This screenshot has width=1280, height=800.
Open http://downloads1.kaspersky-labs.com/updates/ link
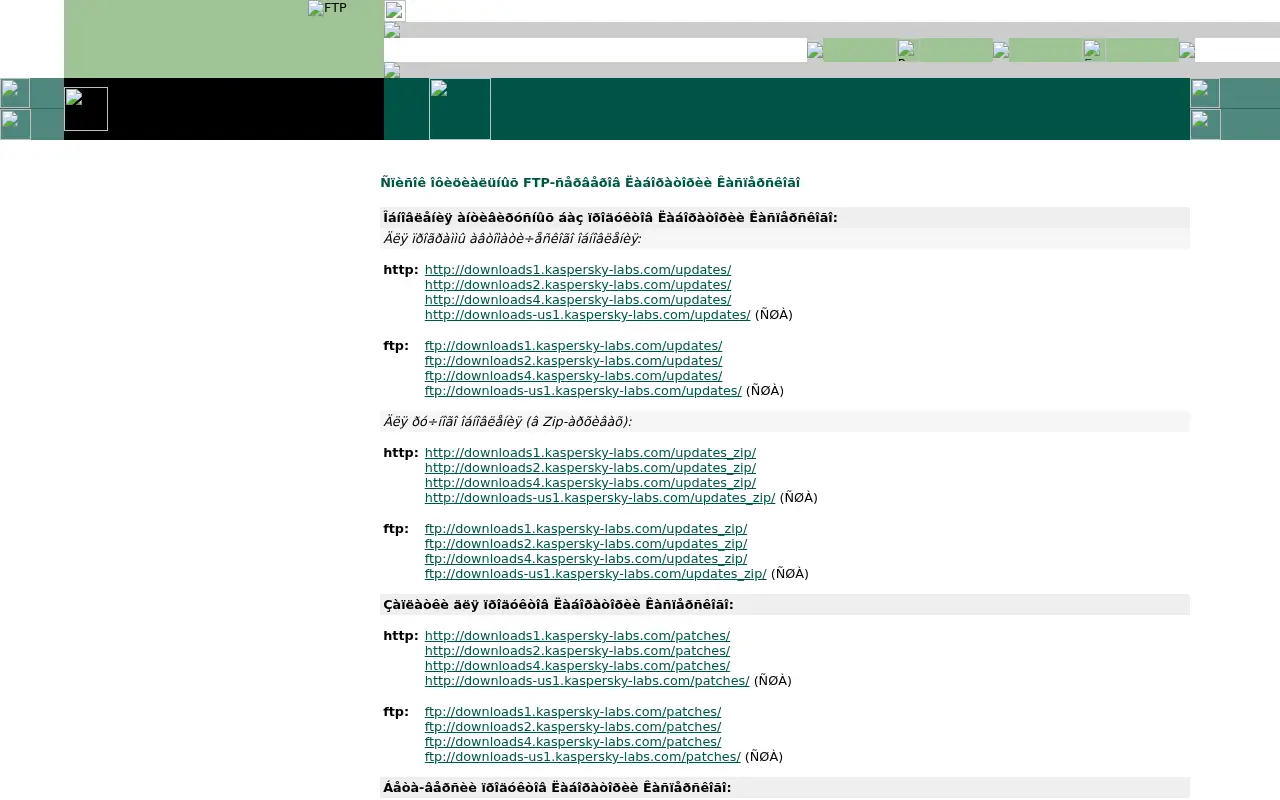coord(578,270)
